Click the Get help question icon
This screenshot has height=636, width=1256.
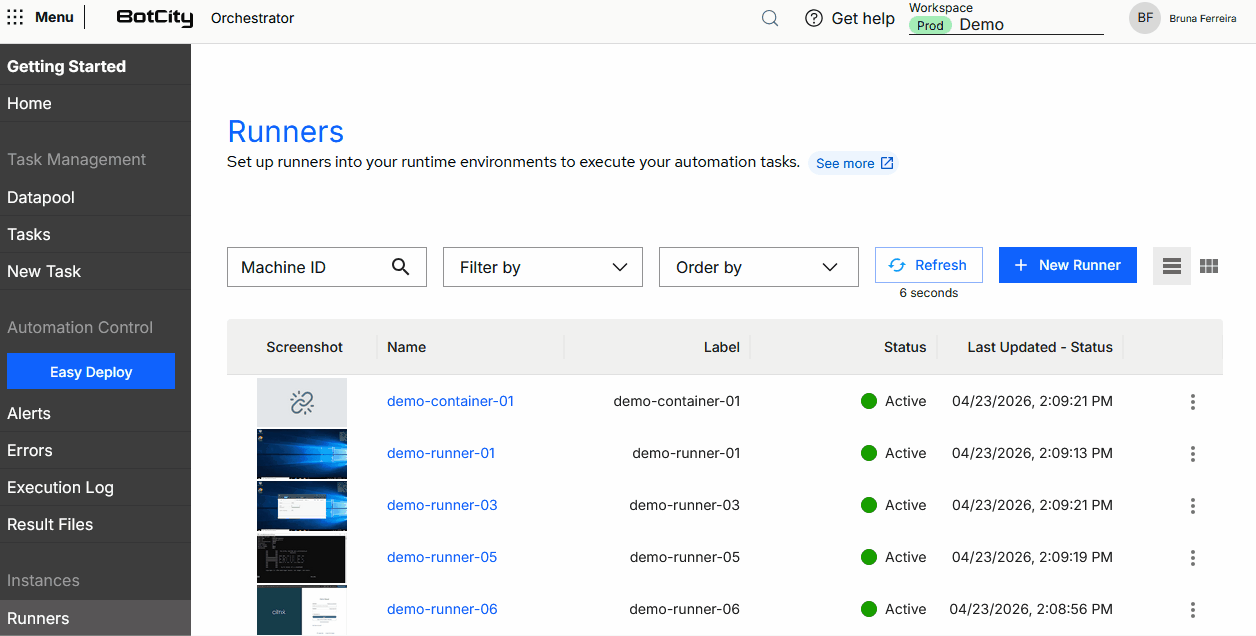pyautogui.click(x=814, y=18)
